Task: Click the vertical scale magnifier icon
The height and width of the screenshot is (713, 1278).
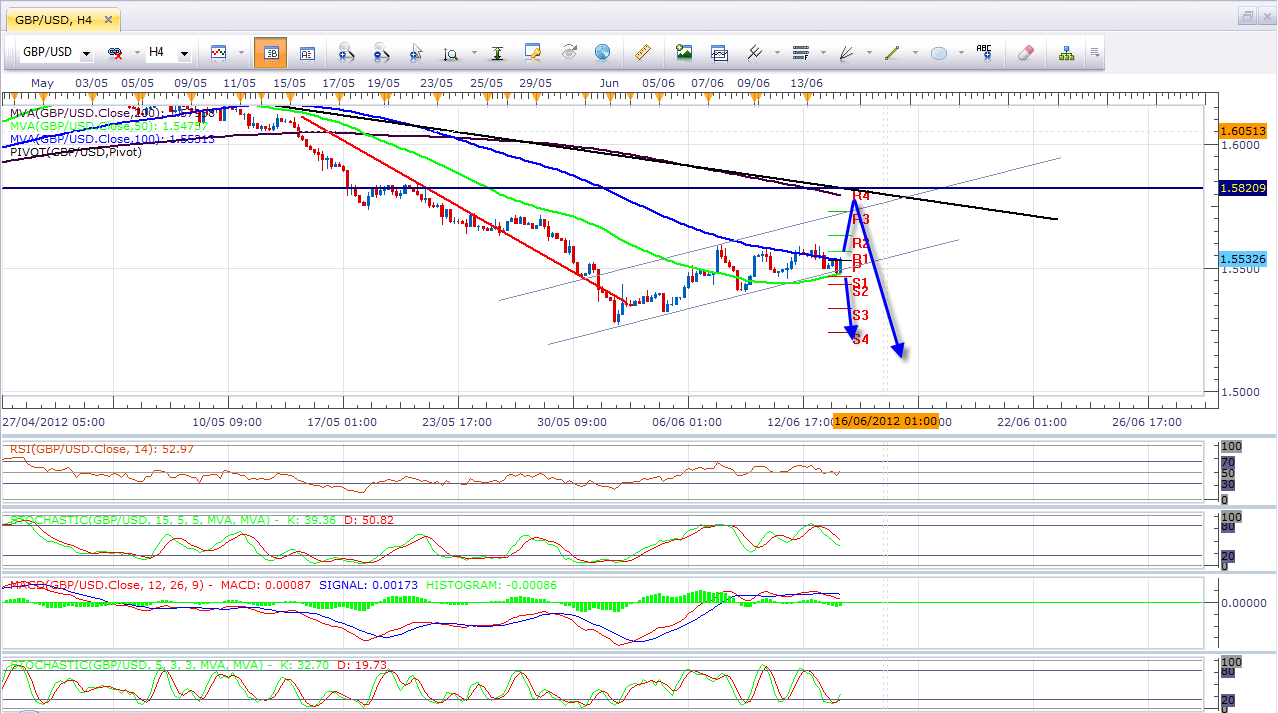Action: coord(451,53)
